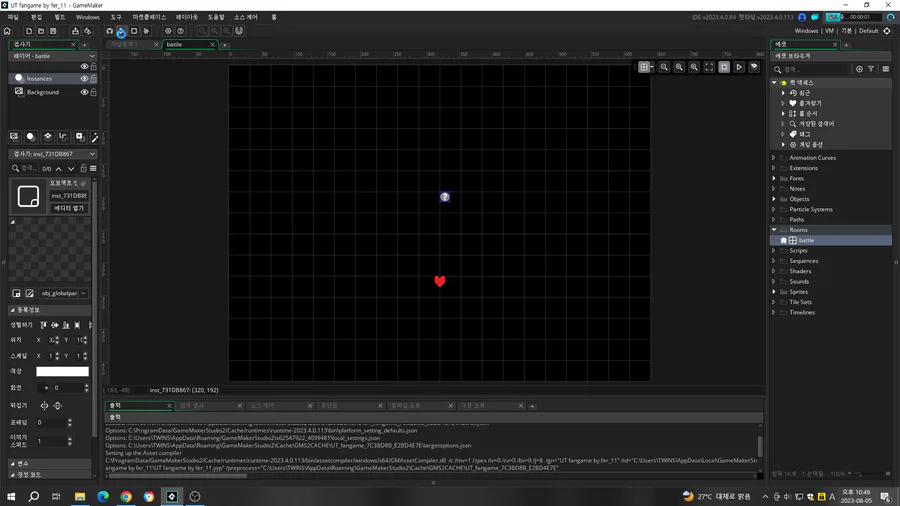Open the Start Page home icon
Viewport: 900px width, 506px height.
coord(7,31)
